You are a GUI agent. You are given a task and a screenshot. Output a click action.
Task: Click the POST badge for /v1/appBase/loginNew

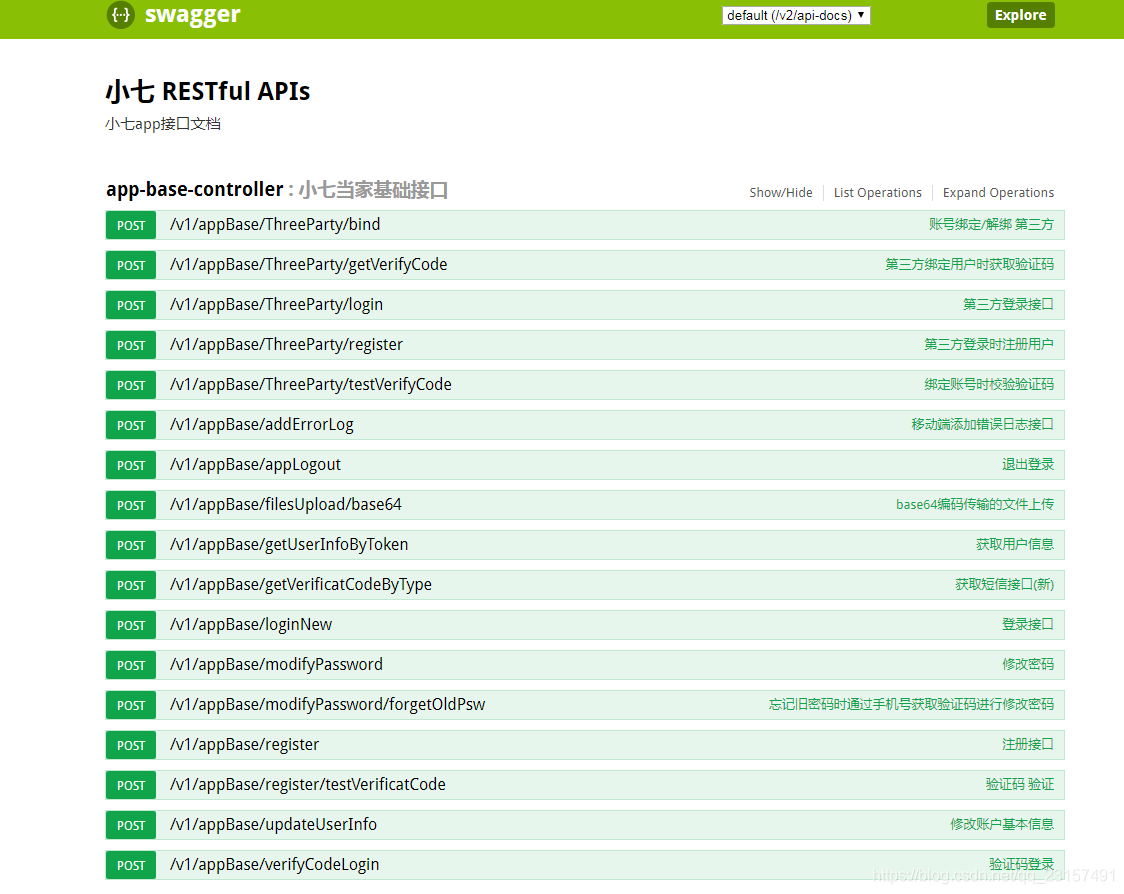(130, 624)
